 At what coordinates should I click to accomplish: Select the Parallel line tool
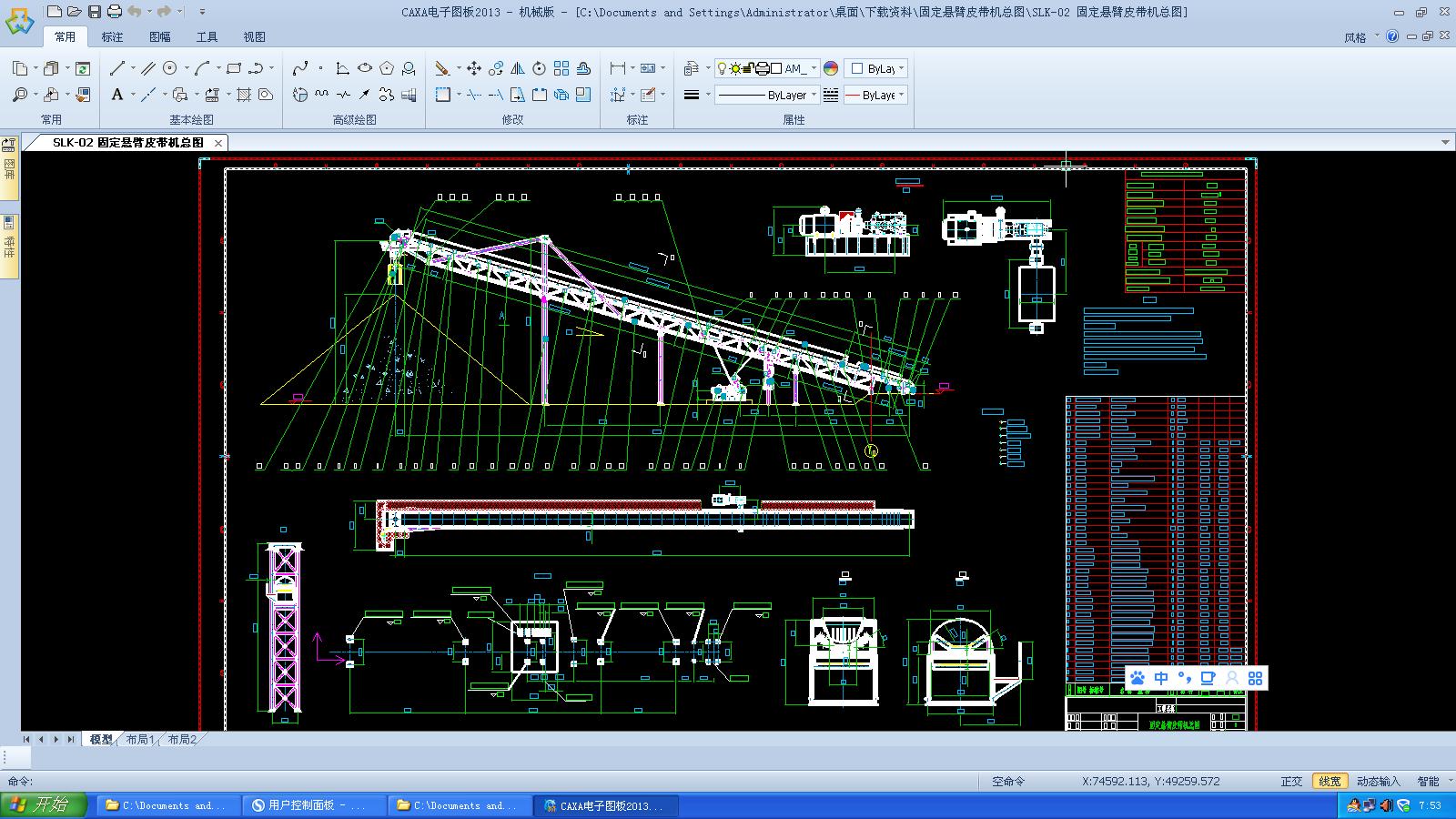click(x=149, y=68)
